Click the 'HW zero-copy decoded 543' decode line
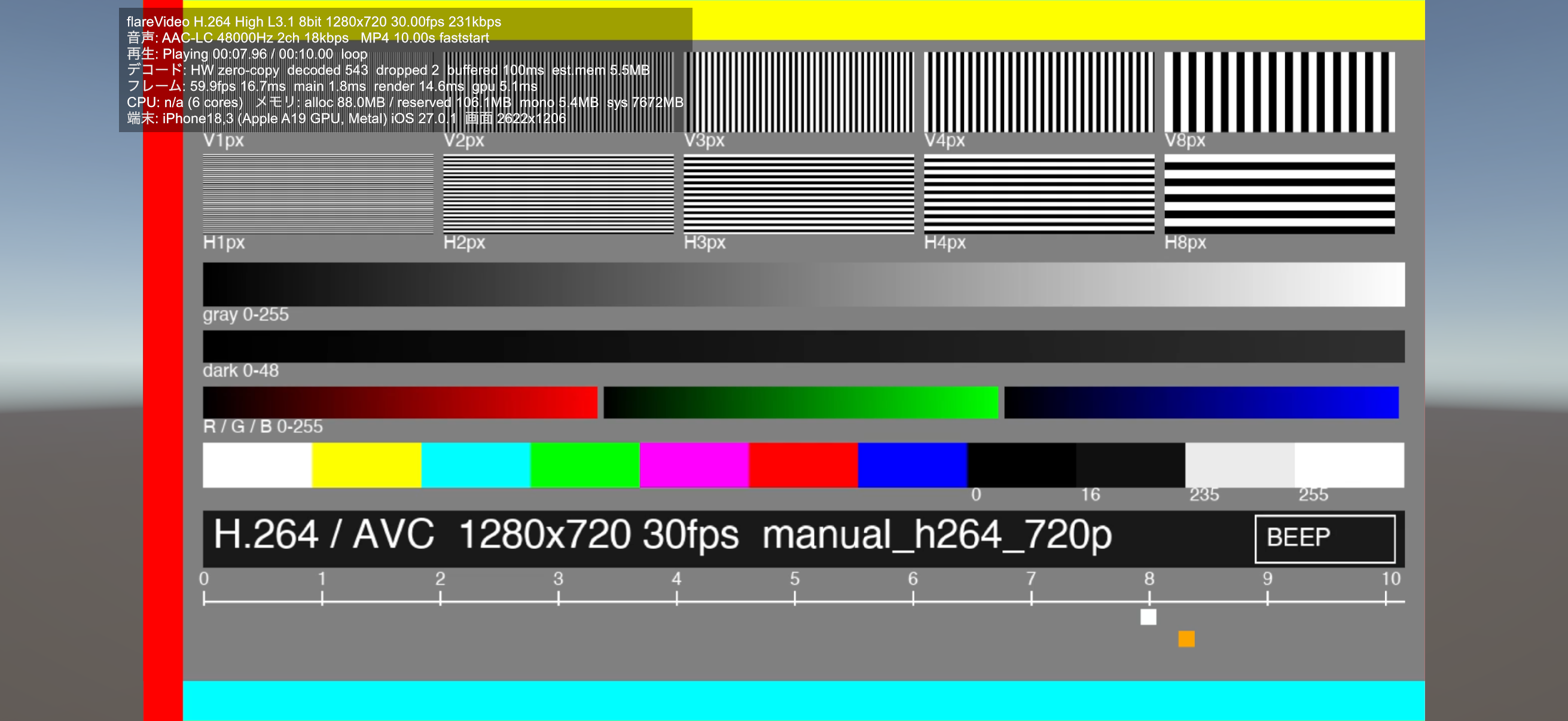Screen dimensions: 1568x721 [x=388, y=70]
